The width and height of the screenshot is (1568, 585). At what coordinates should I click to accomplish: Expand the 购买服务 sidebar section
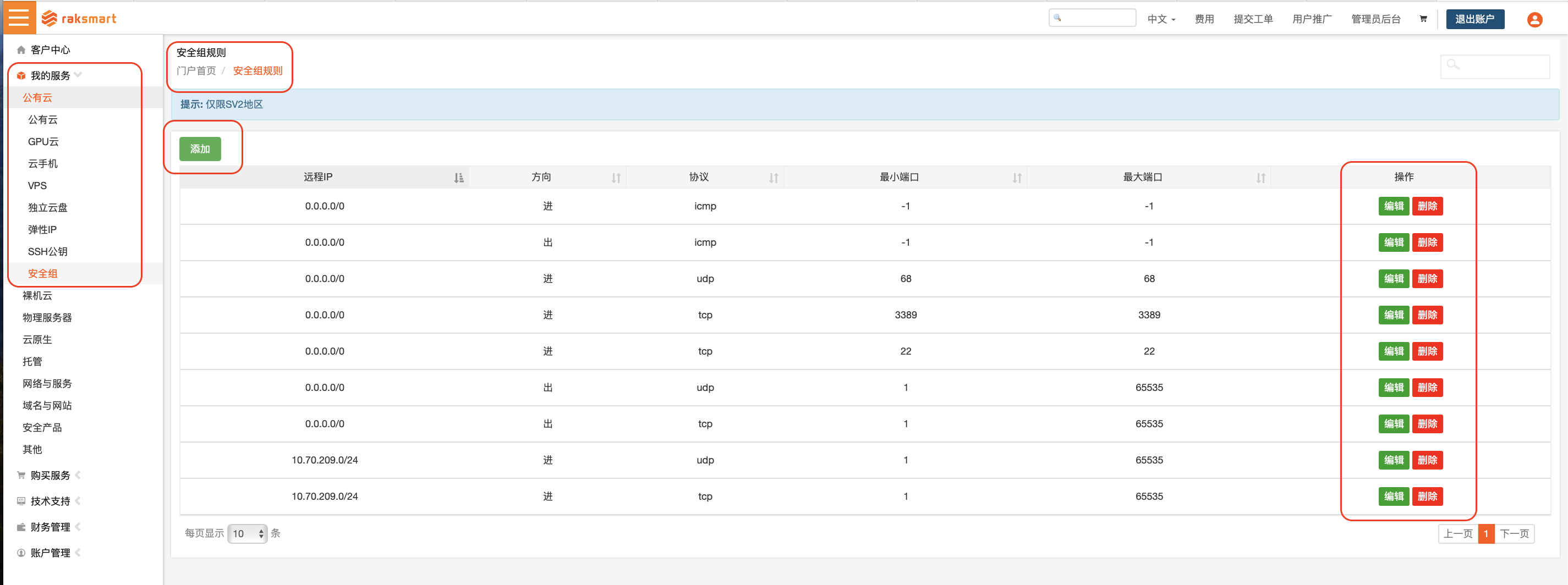pos(50,475)
